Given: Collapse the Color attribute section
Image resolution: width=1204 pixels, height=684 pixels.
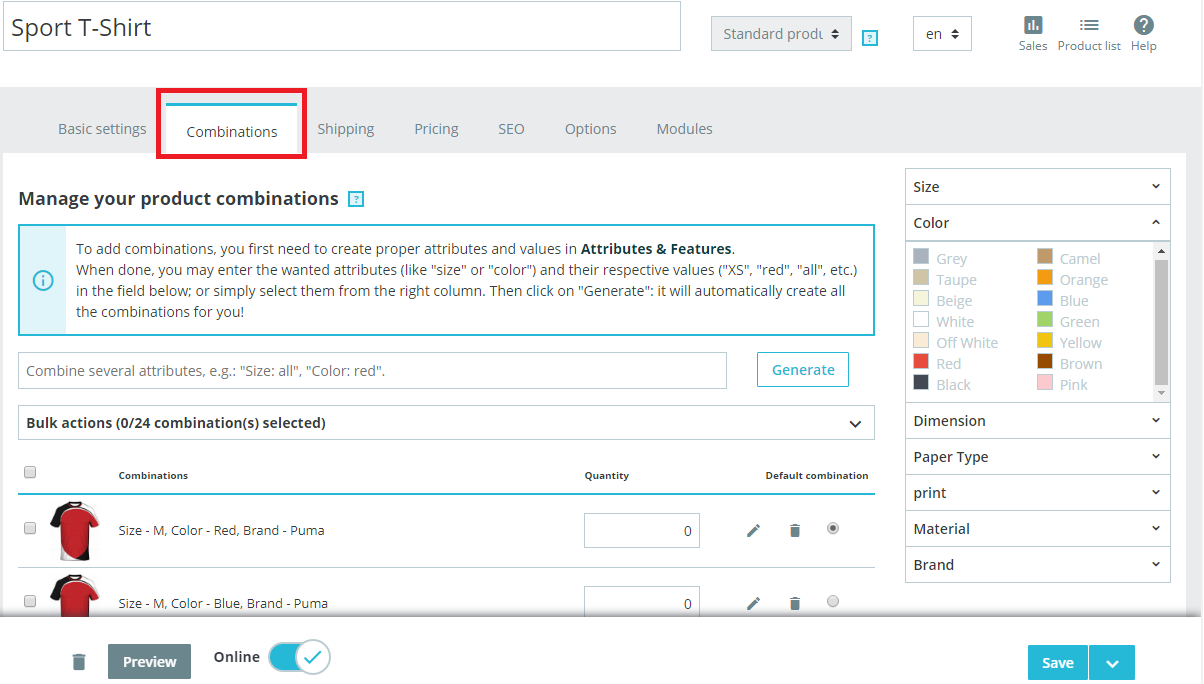Looking at the screenshot, I should coord(1037,222).
